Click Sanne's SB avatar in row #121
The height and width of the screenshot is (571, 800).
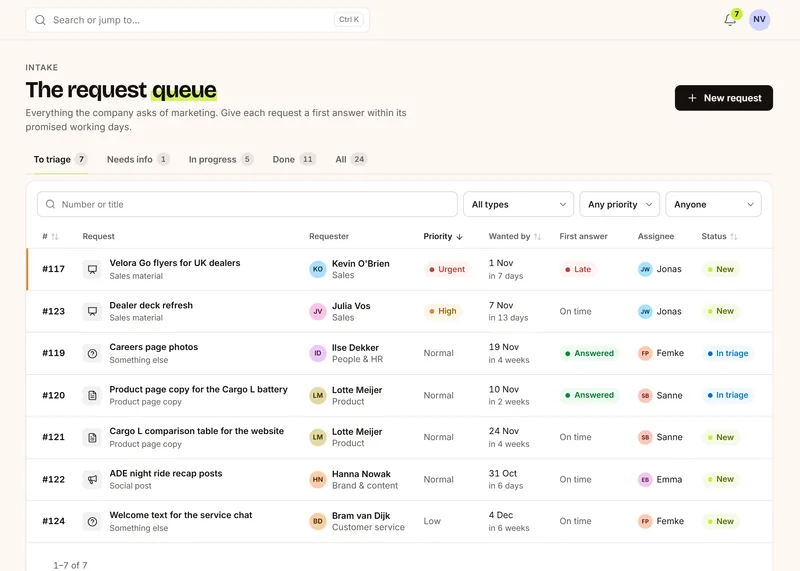point(645,437)
